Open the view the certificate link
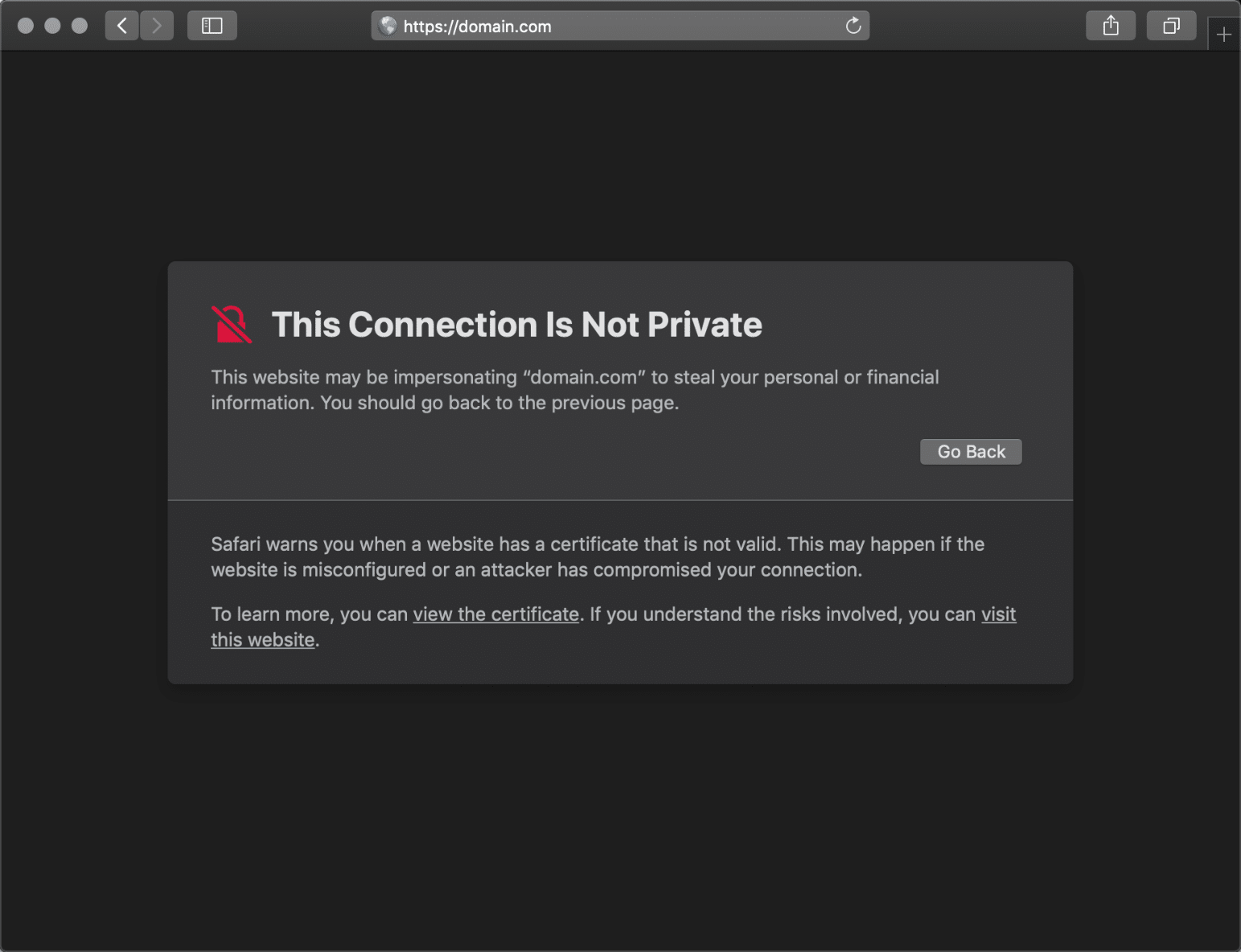The width and height of the screenshot is (1241, 952). [495, 613]
